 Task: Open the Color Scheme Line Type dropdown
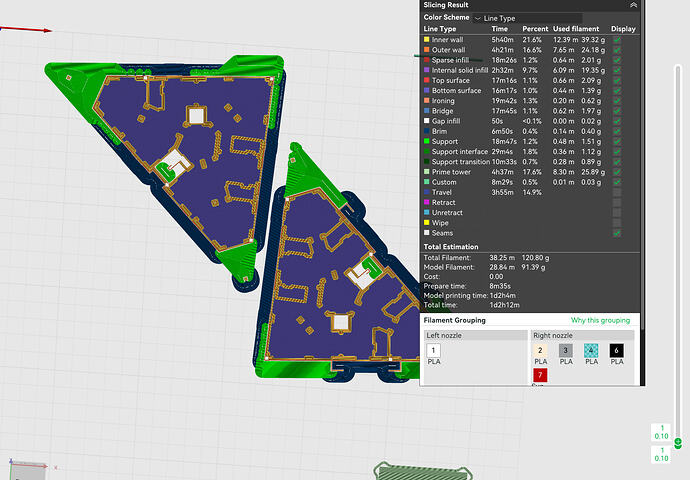tap(527, 18)
